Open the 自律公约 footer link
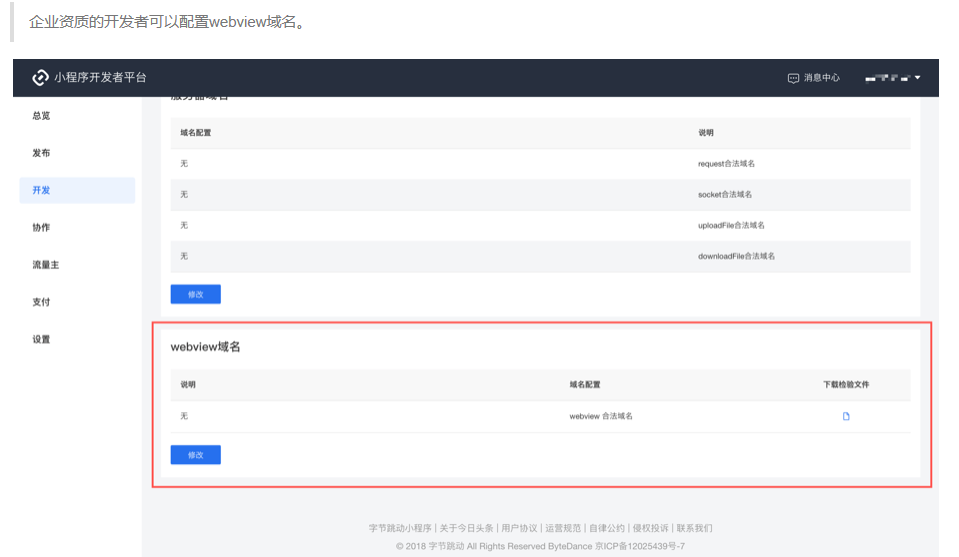 [607, 528]
